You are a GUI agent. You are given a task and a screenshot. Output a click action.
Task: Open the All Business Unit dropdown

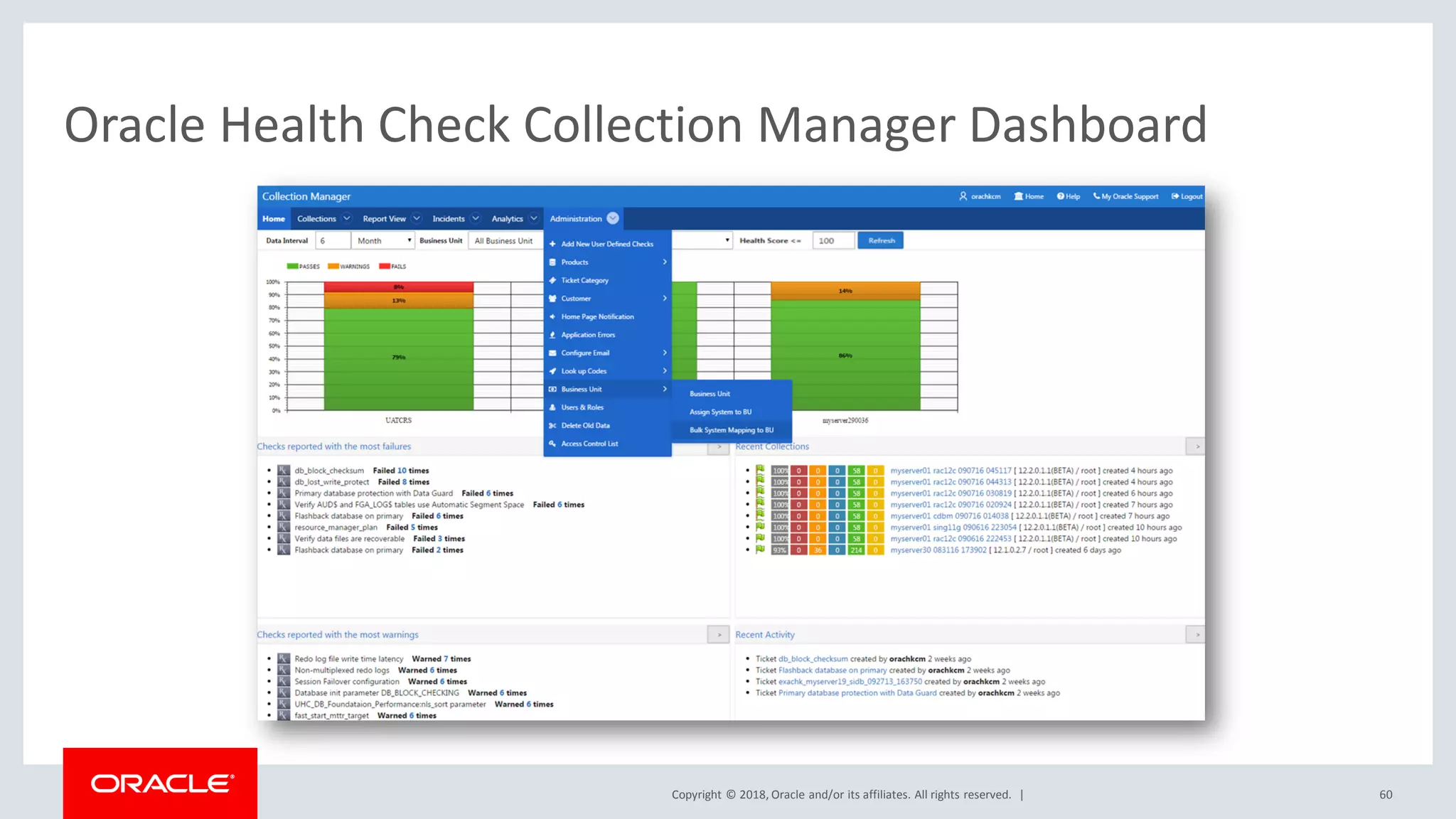click(505, 240)
